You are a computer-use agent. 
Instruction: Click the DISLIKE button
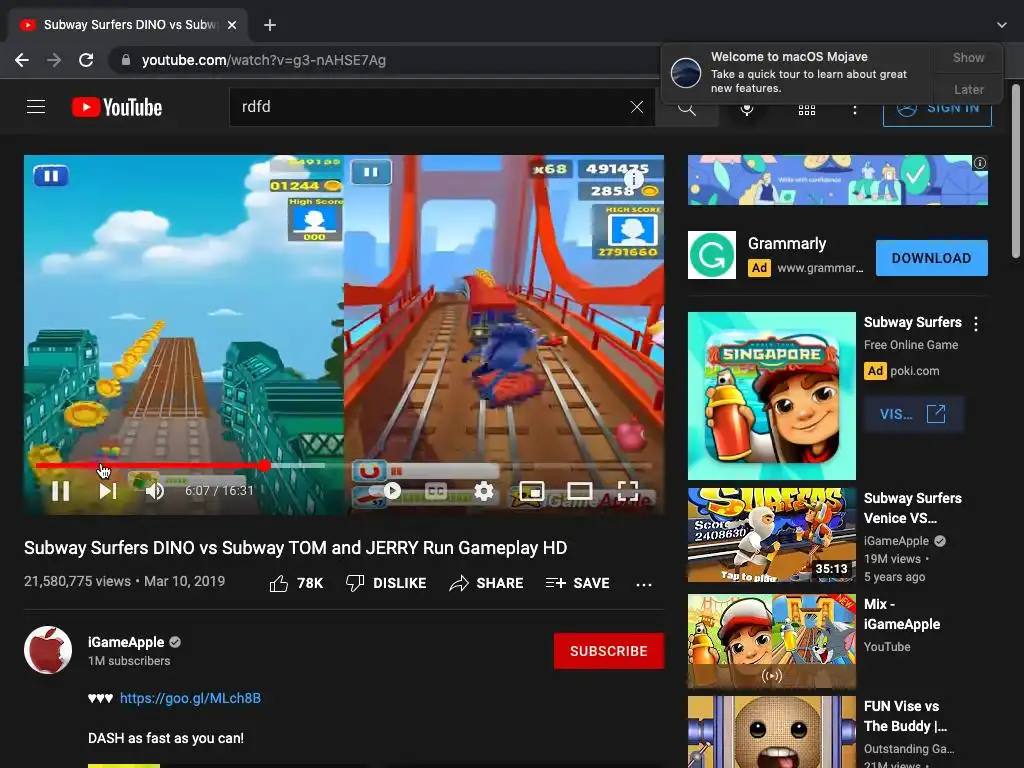tap(386, 583)
